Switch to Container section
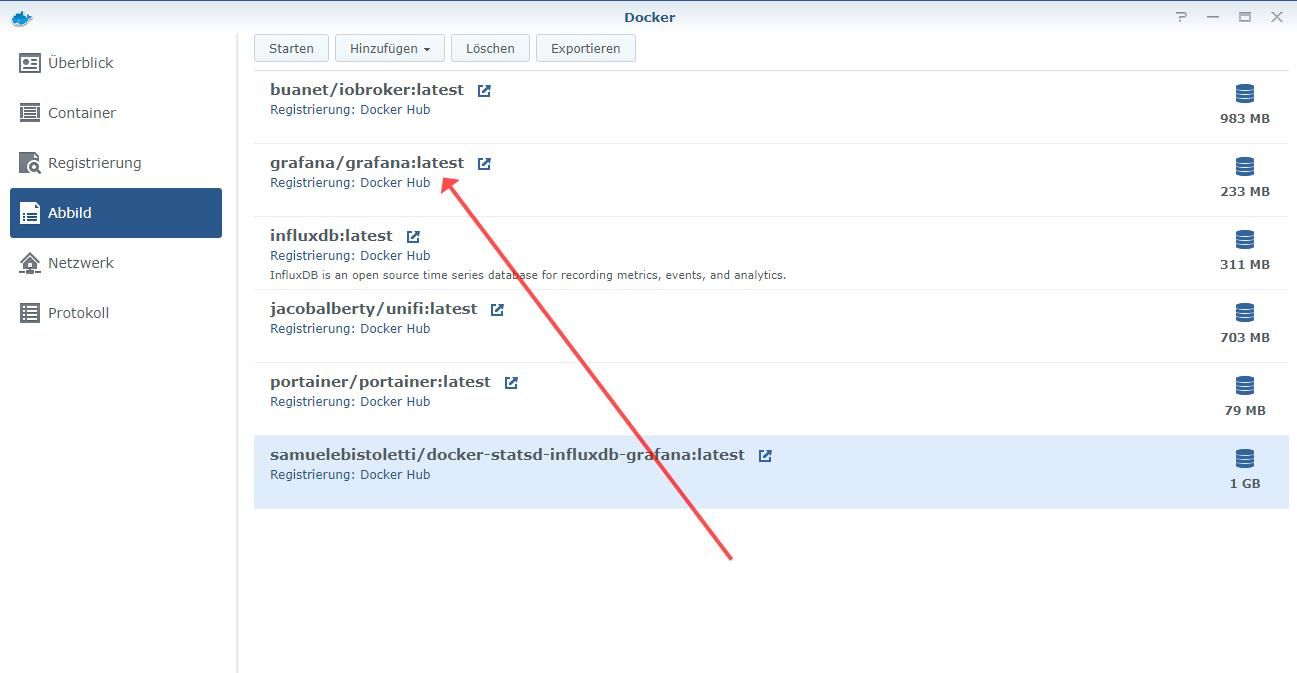The image size is (1297, 673). pos(116,113)
